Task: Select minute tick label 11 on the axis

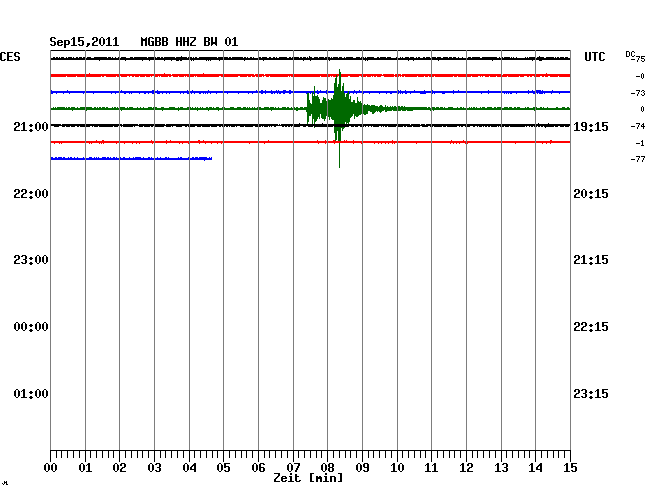Action: pos(431,468)
